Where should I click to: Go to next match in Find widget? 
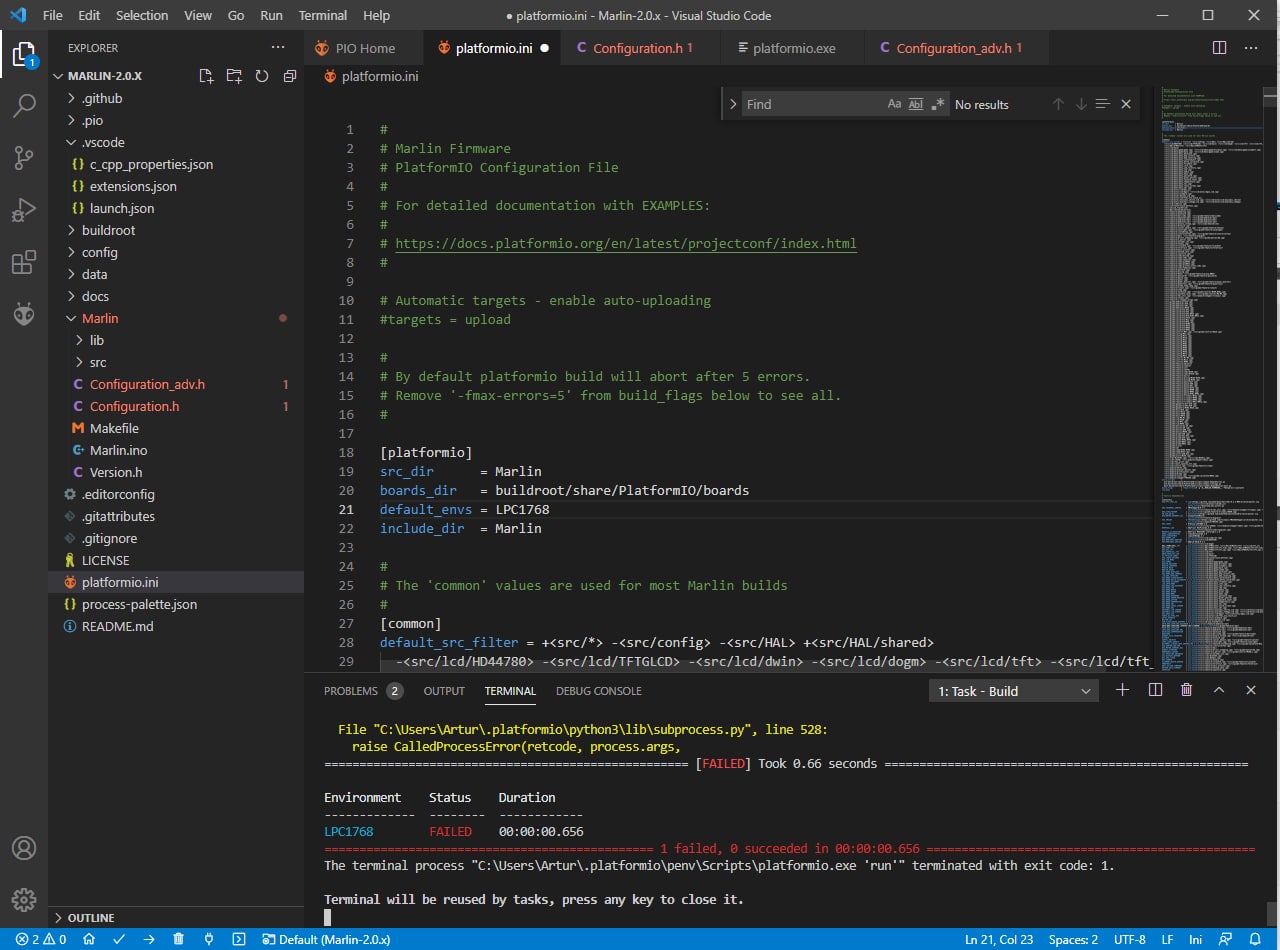coord(1081,104)
